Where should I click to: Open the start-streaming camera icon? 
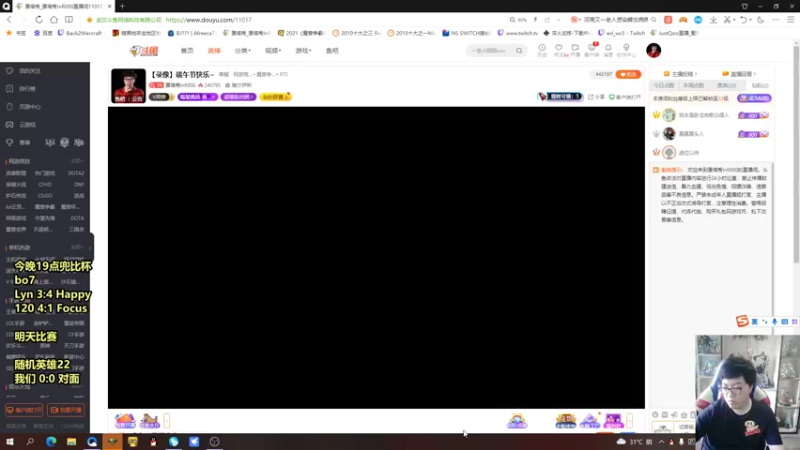click(x=576, y=49)
